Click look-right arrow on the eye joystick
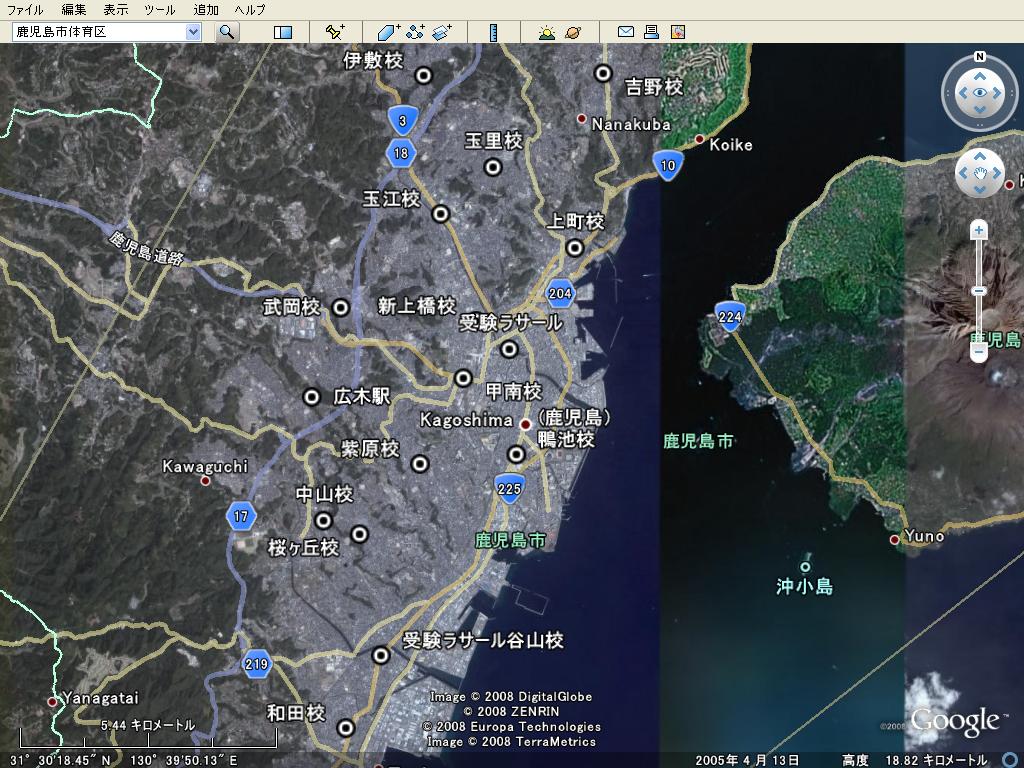This screenshot has width=1024, height=768. 997,93
